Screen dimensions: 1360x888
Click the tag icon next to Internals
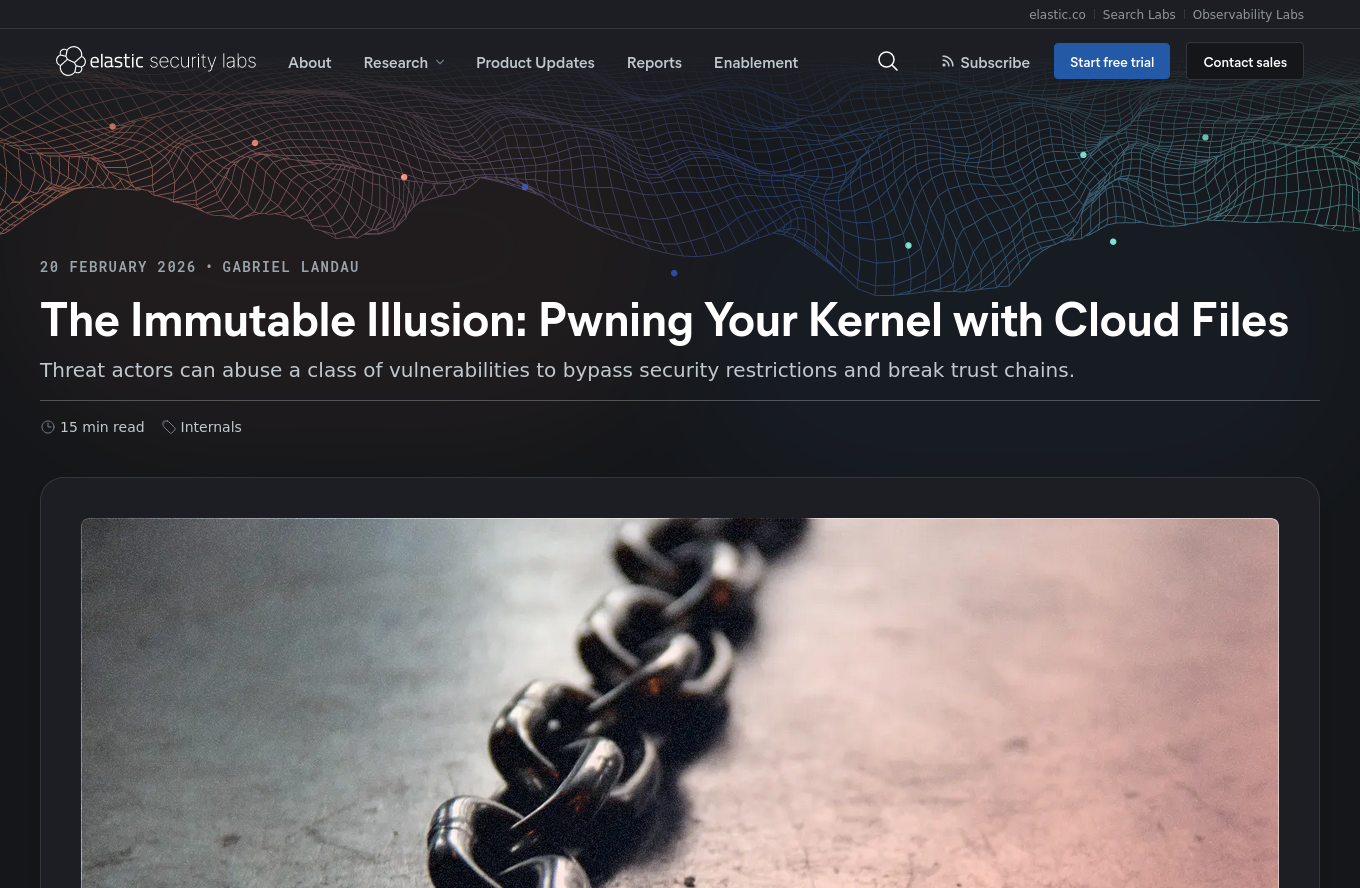[169, 427]
